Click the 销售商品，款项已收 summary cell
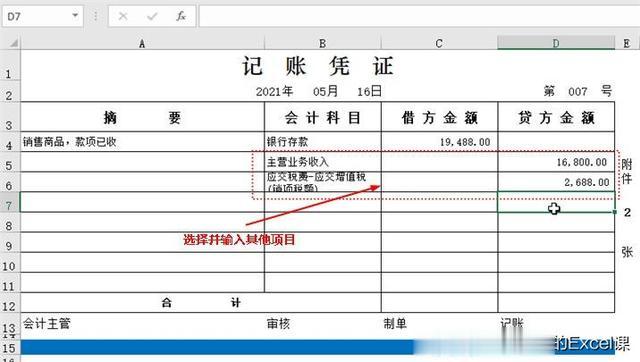 pyautogui.click(x=142, y=142)
